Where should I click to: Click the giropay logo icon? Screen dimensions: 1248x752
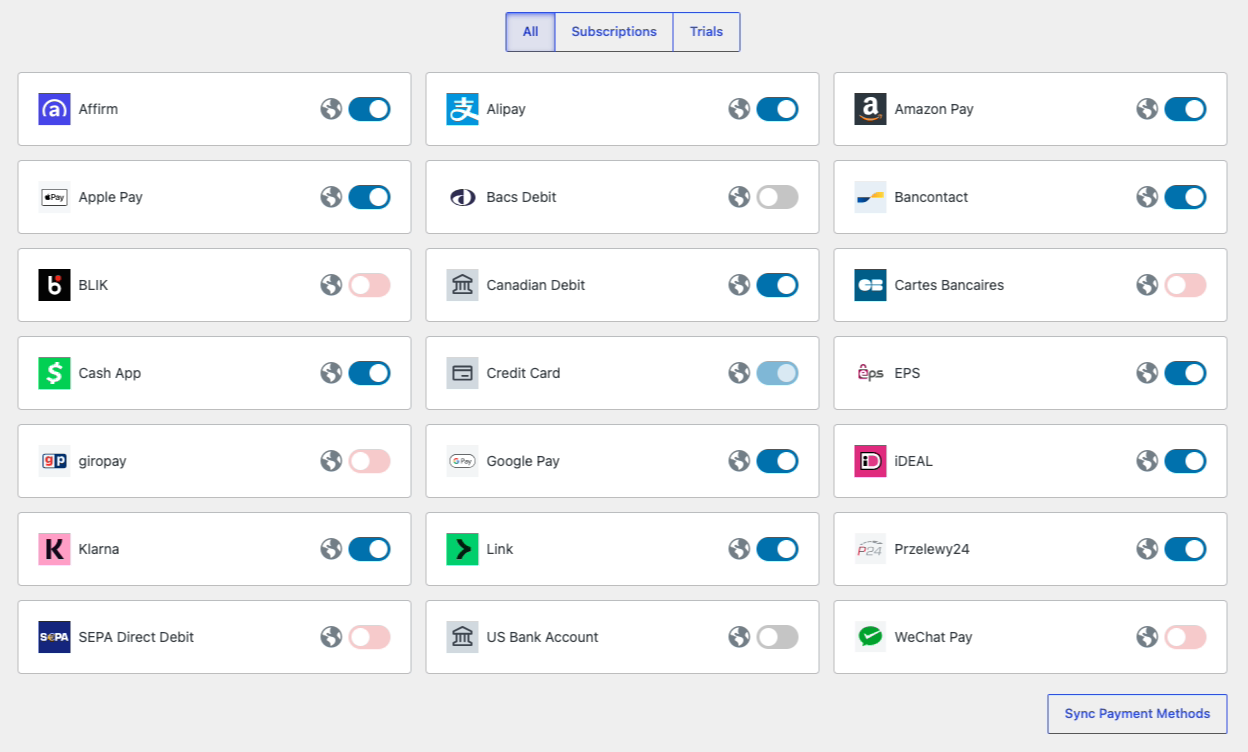pyautogui.click(x=54, y=461)
